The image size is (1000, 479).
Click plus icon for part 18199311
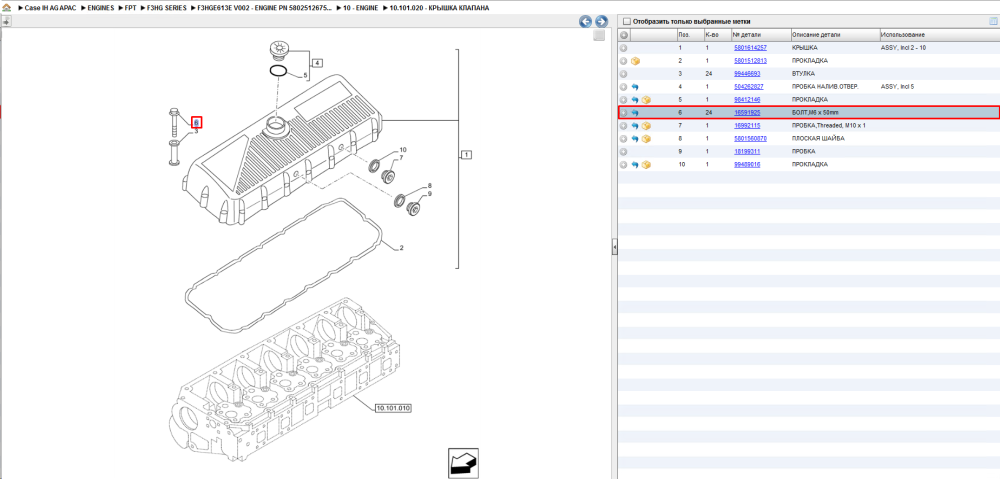624,152
